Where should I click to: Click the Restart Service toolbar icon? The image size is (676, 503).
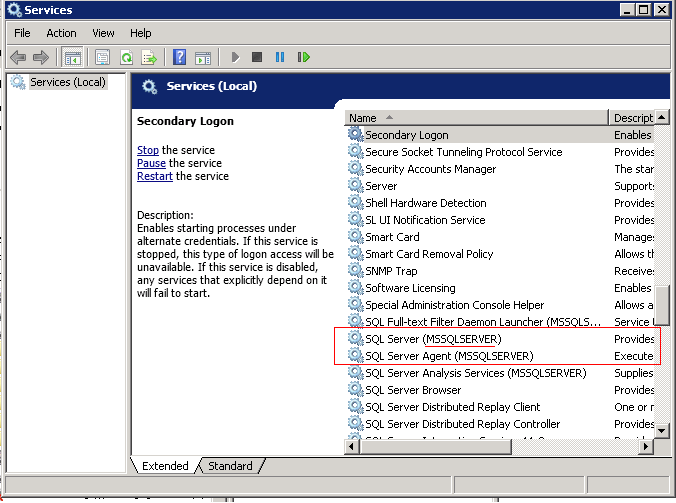(x=304, y=57)
